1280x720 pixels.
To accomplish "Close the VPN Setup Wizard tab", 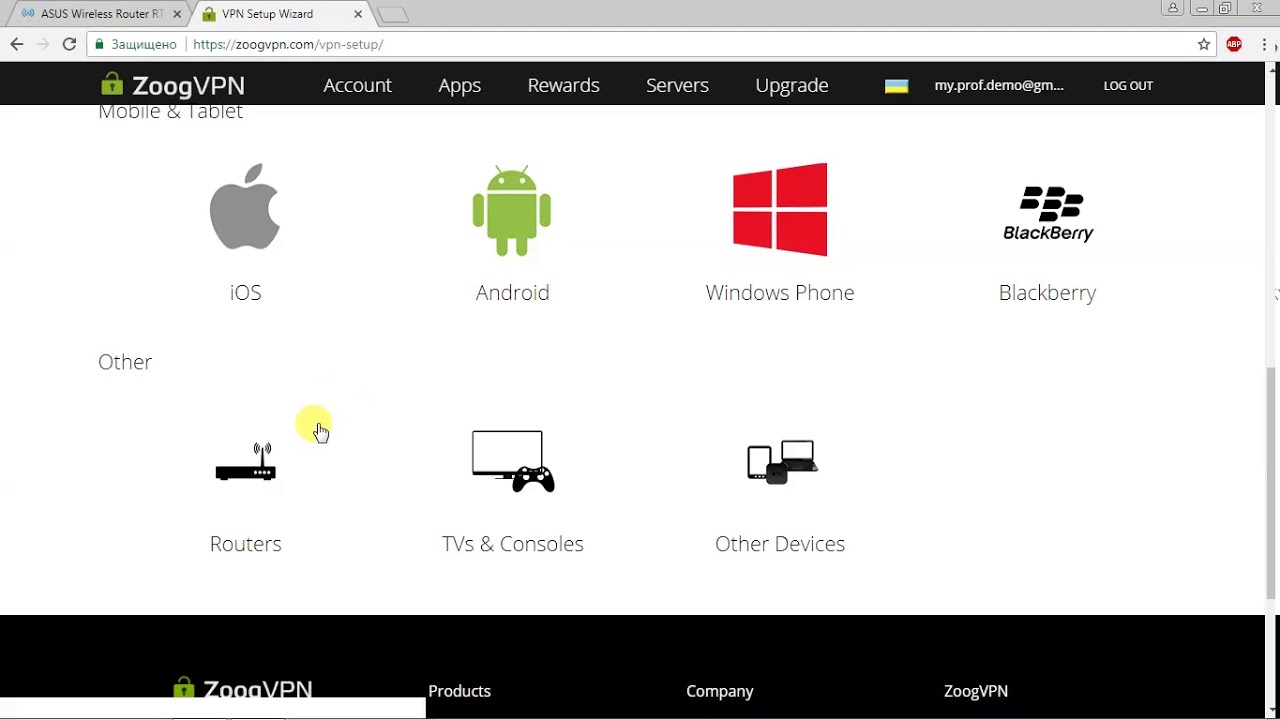I will (x=358, y=14).
